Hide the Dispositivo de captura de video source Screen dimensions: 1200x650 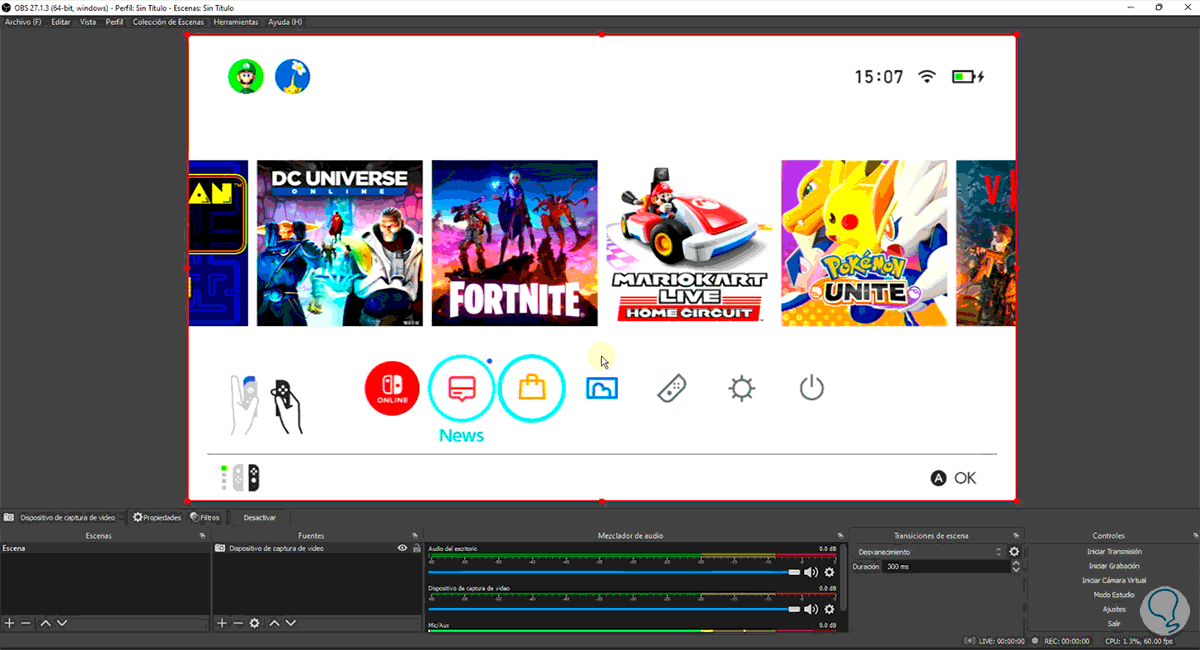coord(402,549)
